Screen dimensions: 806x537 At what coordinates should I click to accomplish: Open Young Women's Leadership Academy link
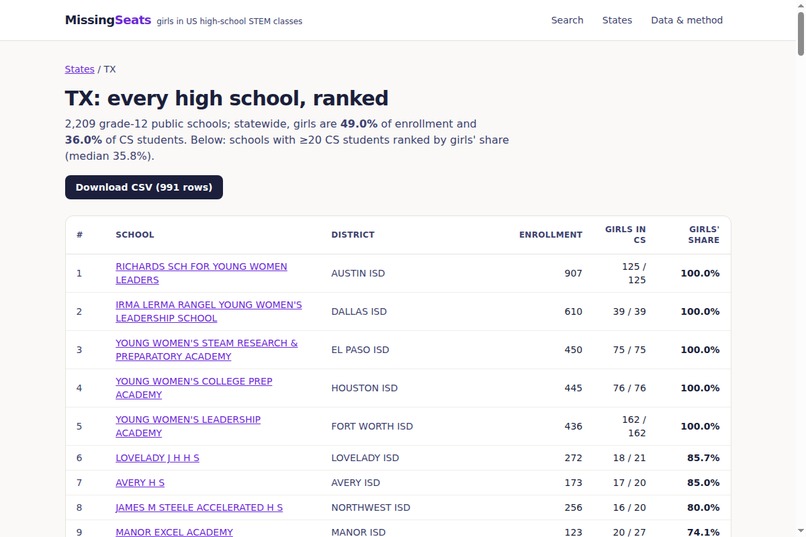tap(188, 426)
